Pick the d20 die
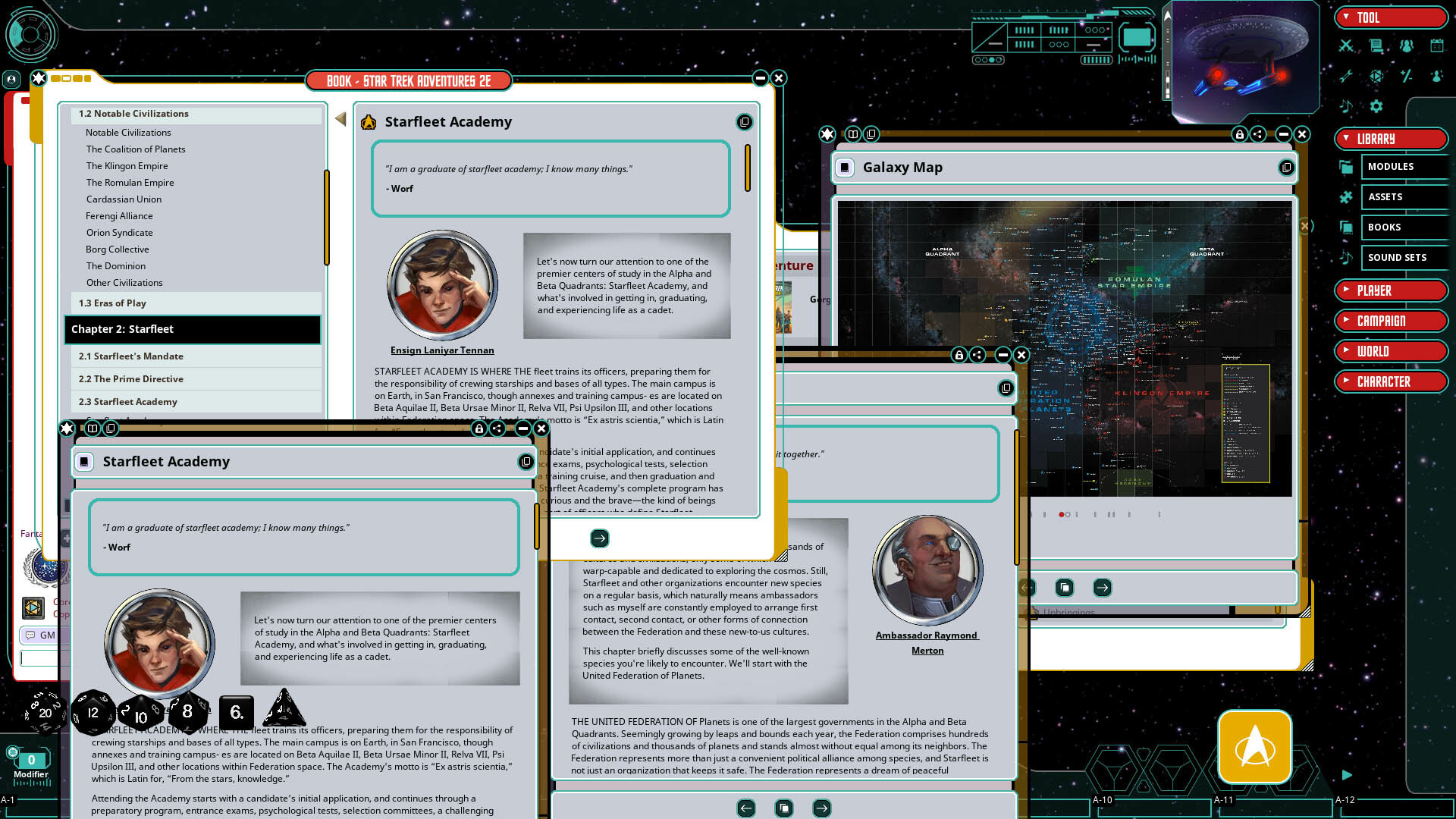 [44, 711]
